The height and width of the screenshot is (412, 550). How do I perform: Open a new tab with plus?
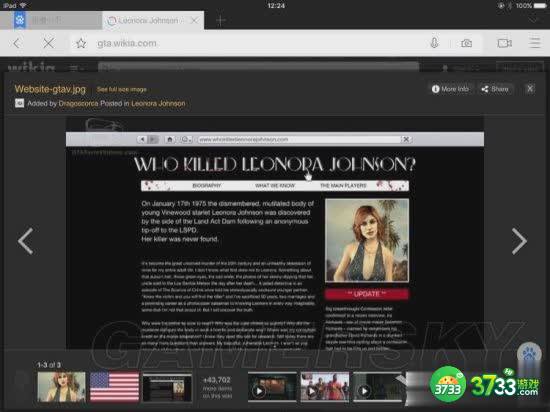[x=220, y=21]
